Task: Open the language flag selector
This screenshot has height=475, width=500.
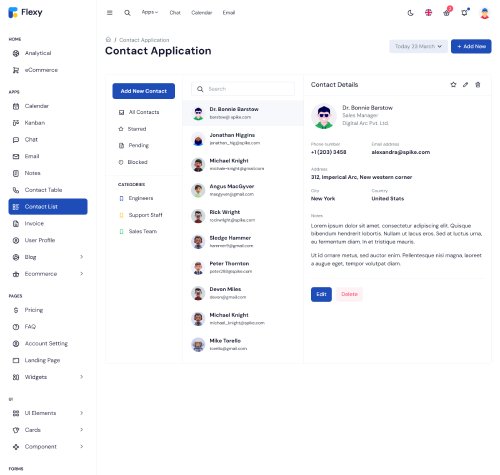Action: [428, 13]
